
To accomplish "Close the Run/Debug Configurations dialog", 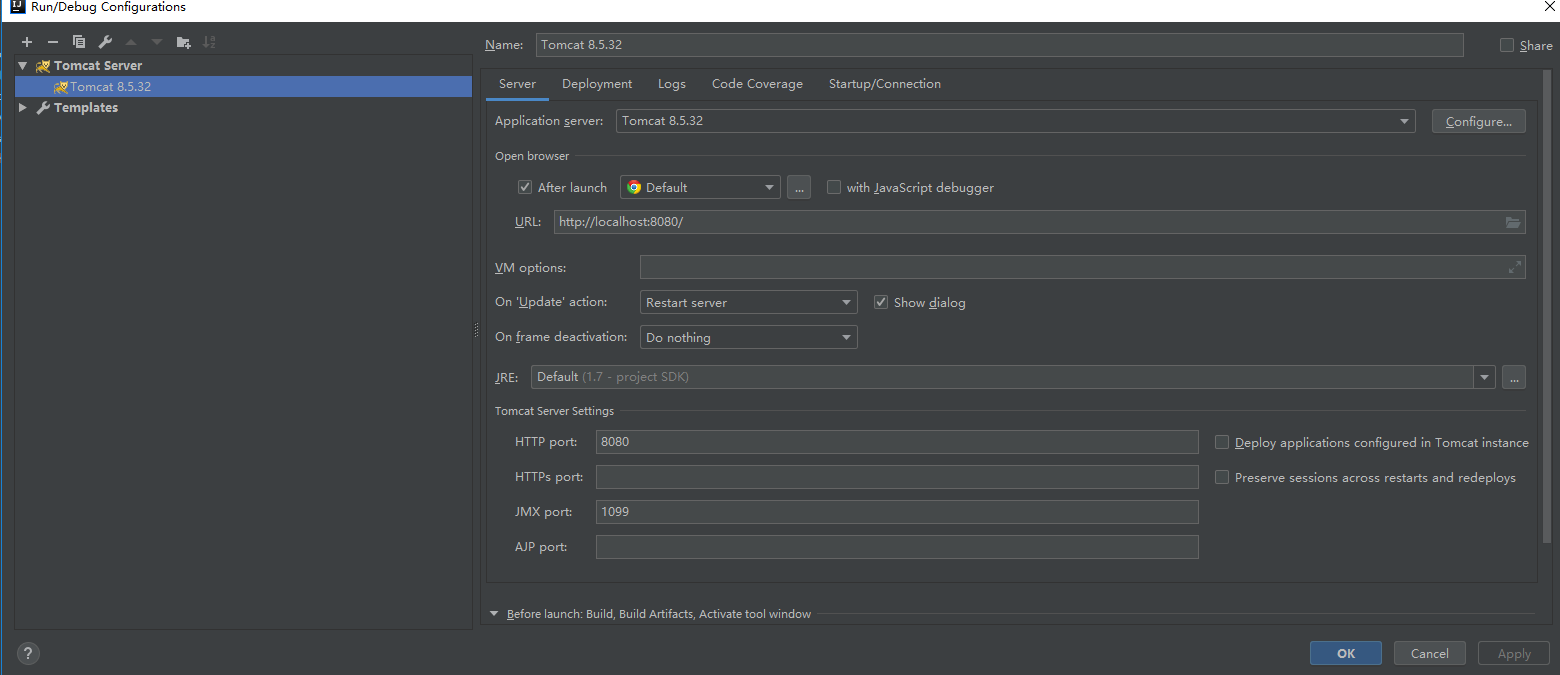I will coord(1549,7).
